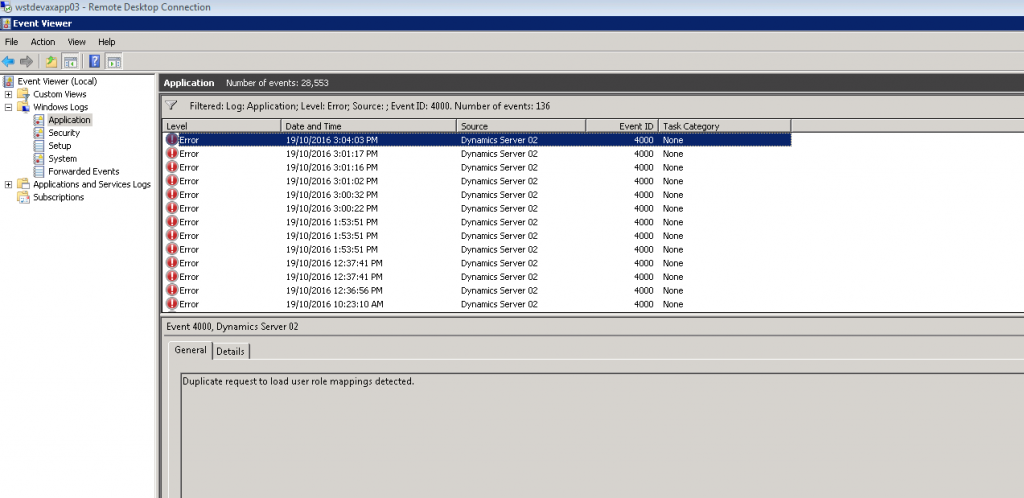1024x498 pixels.
Task: Sort by the Level column header
Action: [222, 126]
